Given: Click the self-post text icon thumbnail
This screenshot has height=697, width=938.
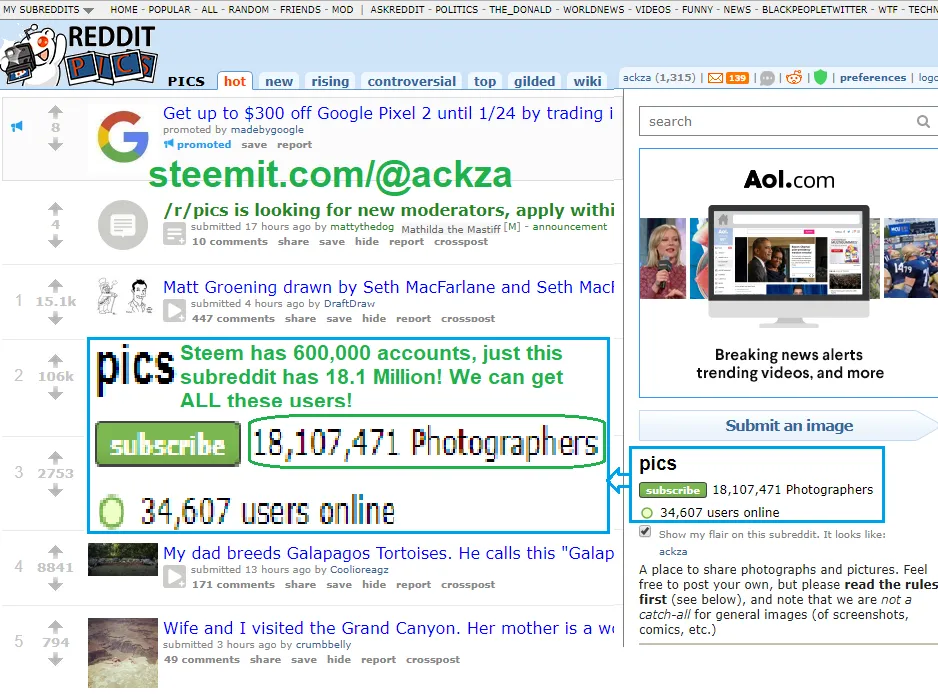Looking at the screenshot, I should (x=123, y=225).
